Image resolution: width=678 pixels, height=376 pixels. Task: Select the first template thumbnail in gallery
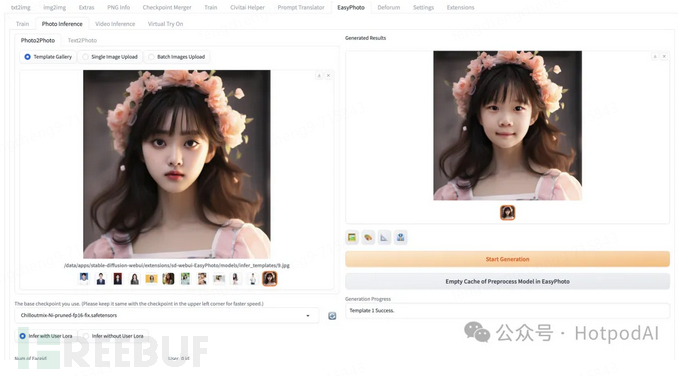pyautogui.click(x=84, y=279)
